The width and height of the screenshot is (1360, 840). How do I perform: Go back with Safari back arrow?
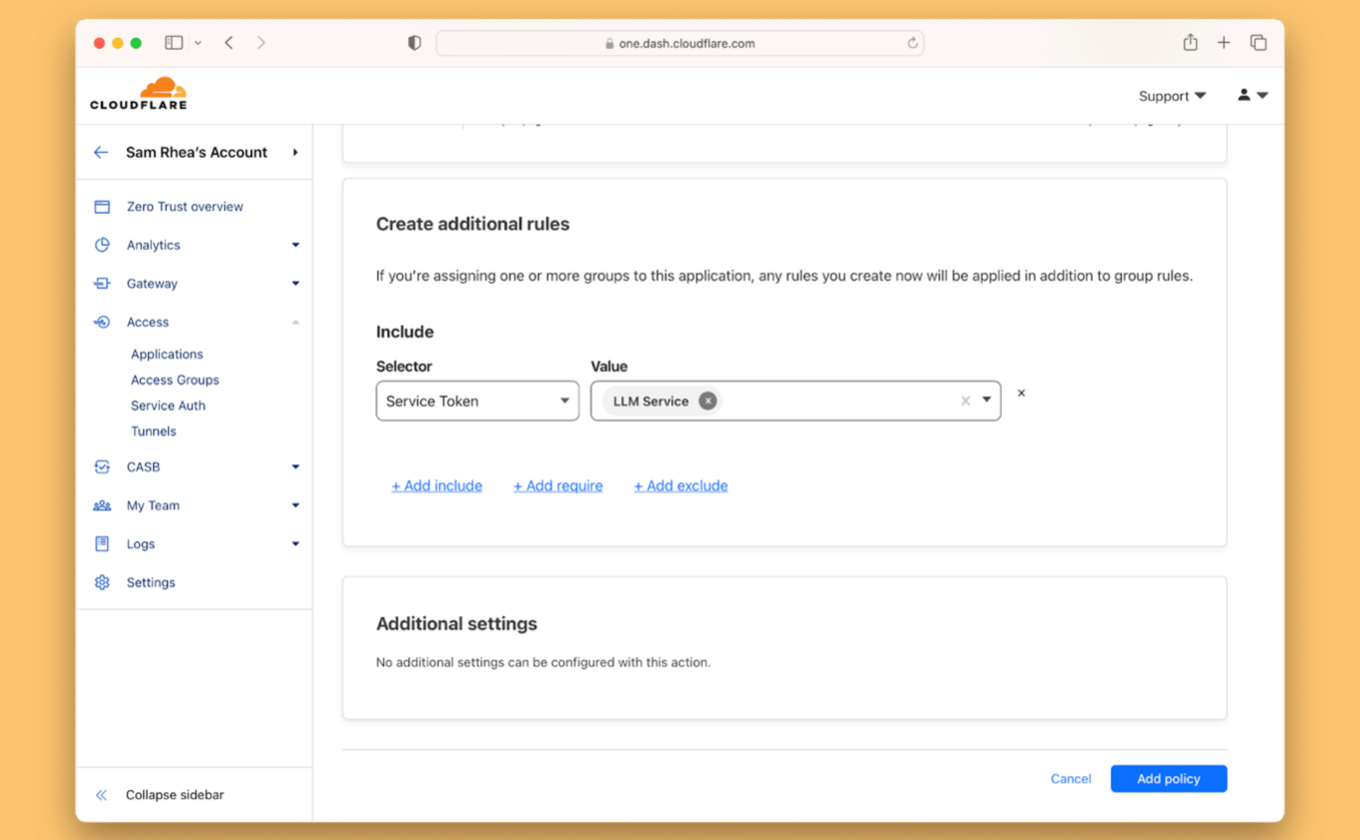pos(229,43)
